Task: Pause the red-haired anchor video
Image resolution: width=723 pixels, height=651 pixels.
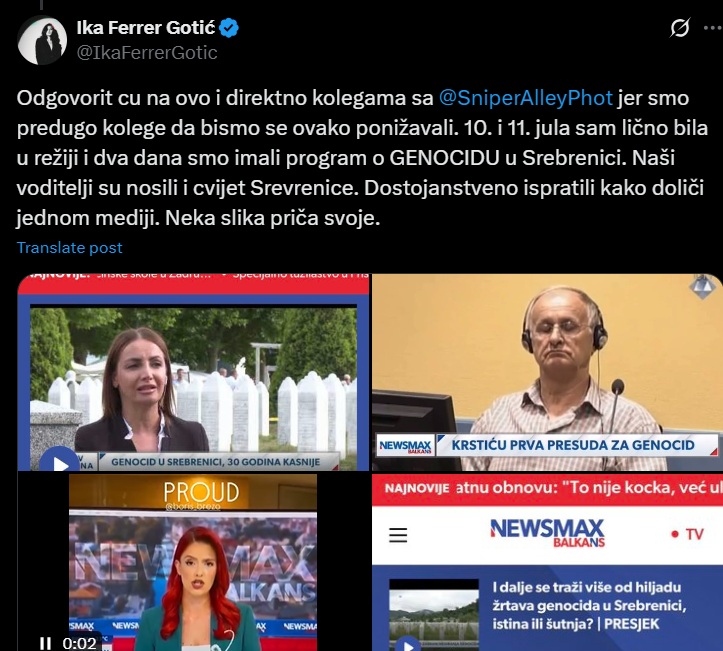Action: 45,643
